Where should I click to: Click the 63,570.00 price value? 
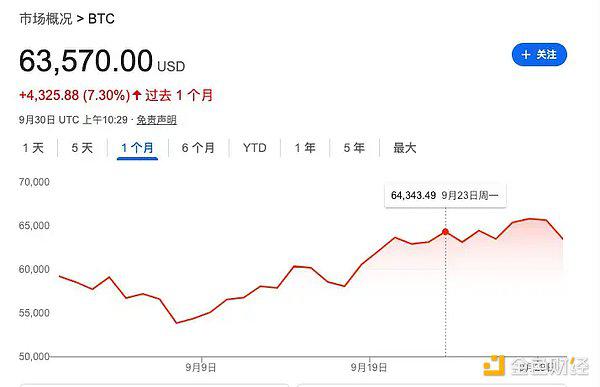[x=86, y=61]
